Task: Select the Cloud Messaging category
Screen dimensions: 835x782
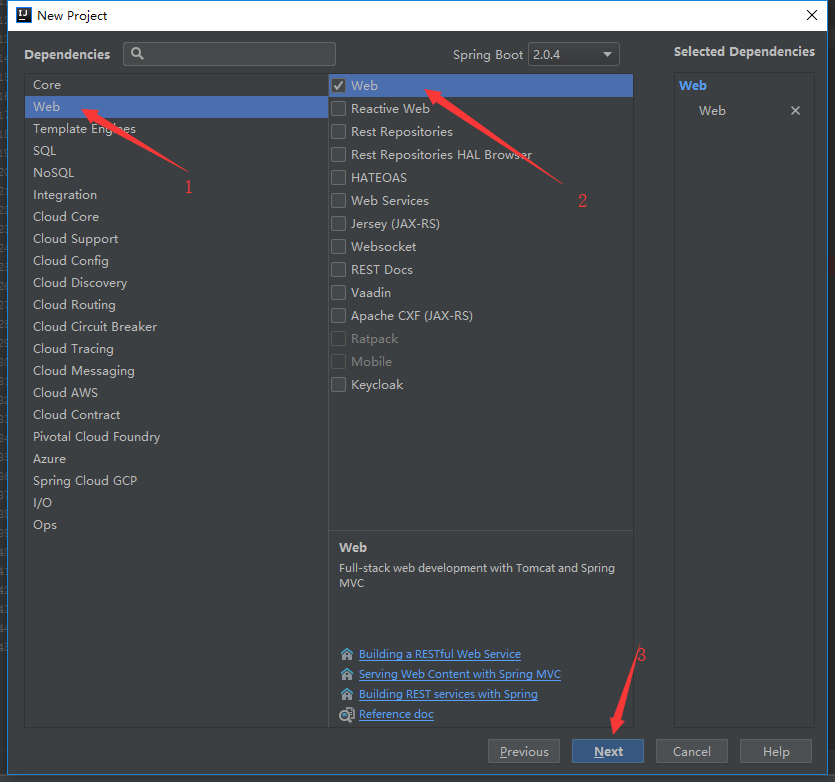Action: coord(176,371)
